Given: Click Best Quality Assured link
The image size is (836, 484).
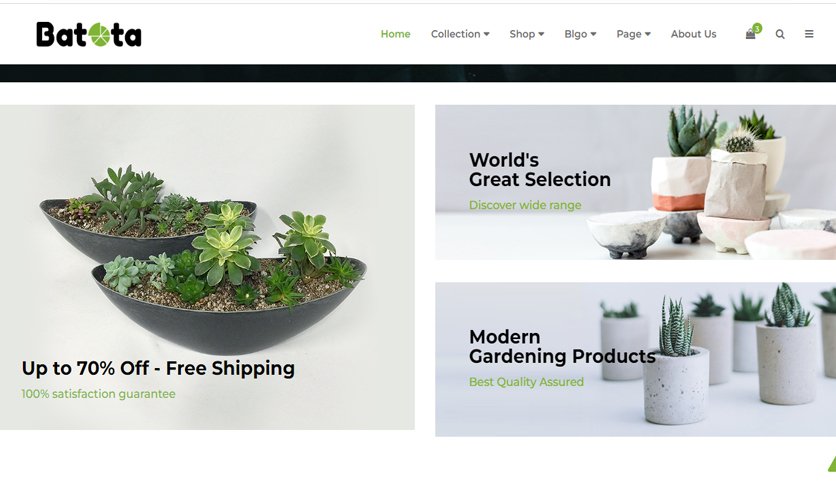Looking at the screenshot, I should [x=526, y=382].
